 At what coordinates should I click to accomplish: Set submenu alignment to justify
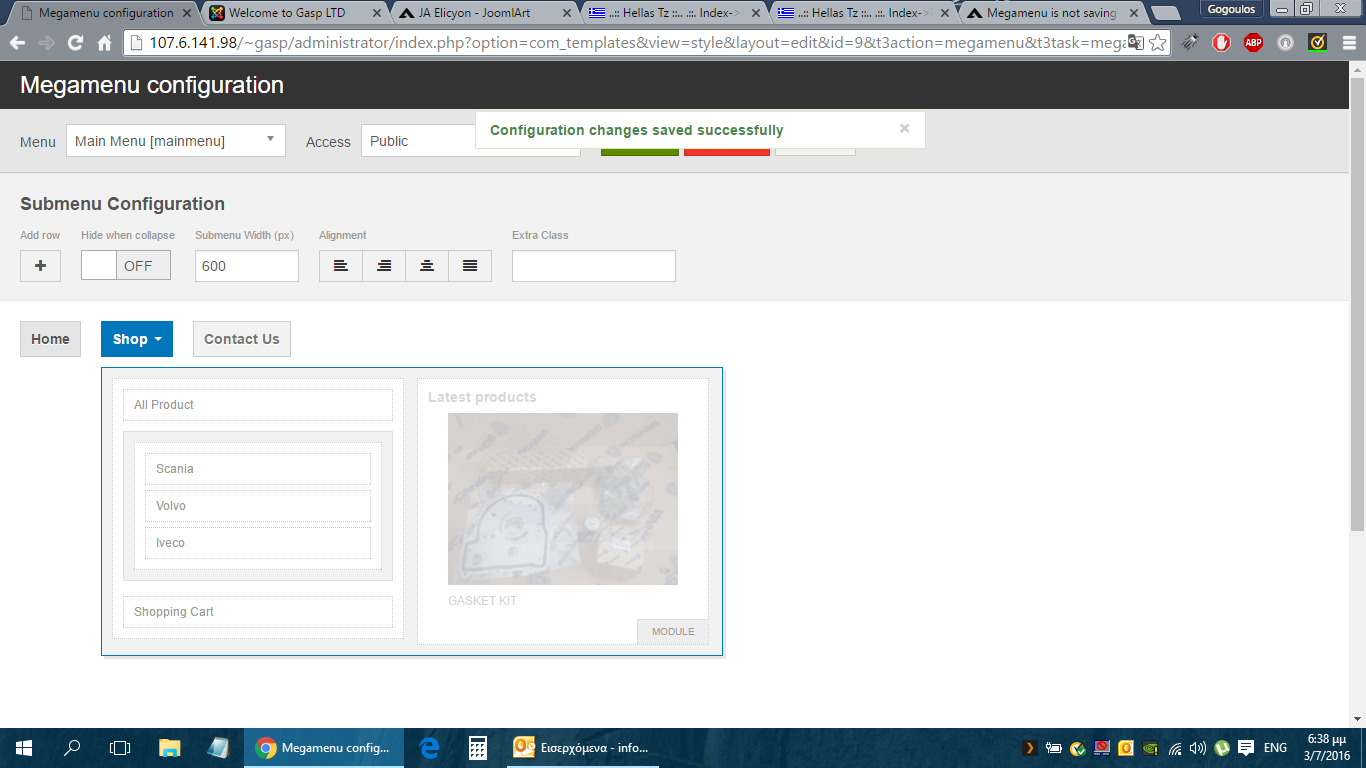tap(470, 266)
